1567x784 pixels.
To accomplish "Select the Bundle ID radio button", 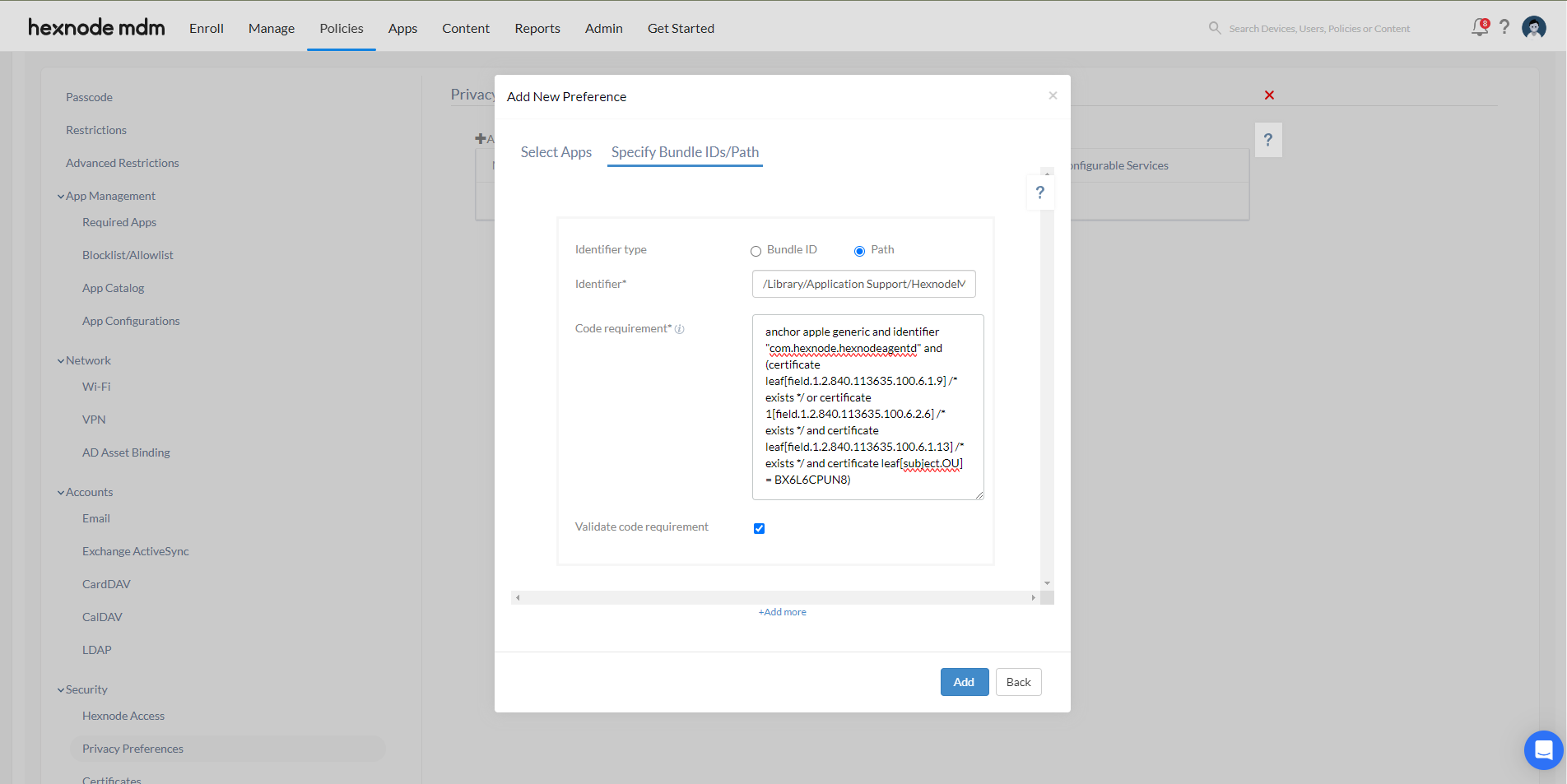I will [756, 251].
